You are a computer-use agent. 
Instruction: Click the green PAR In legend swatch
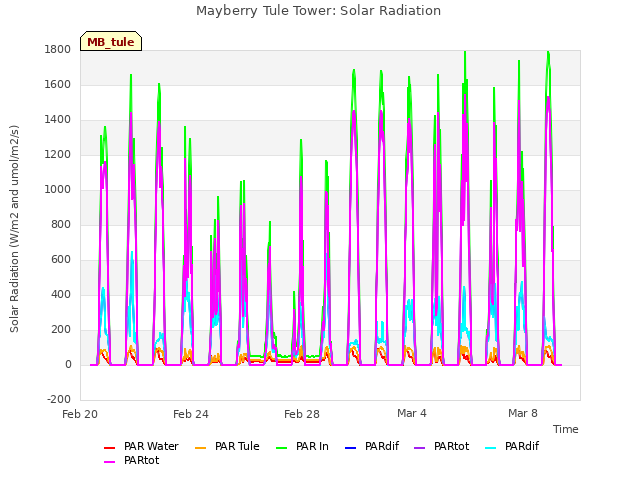pyautogui.click(x=282, y=448)
